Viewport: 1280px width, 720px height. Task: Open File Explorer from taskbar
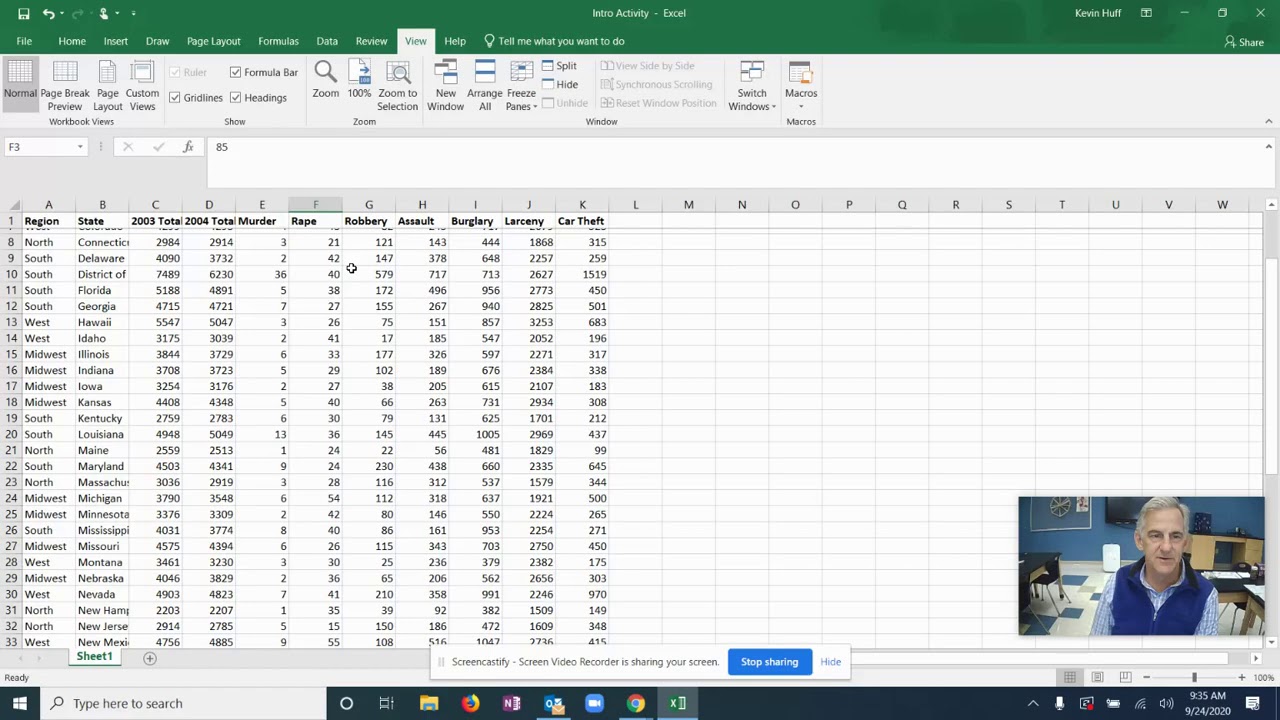click(429, 703)
